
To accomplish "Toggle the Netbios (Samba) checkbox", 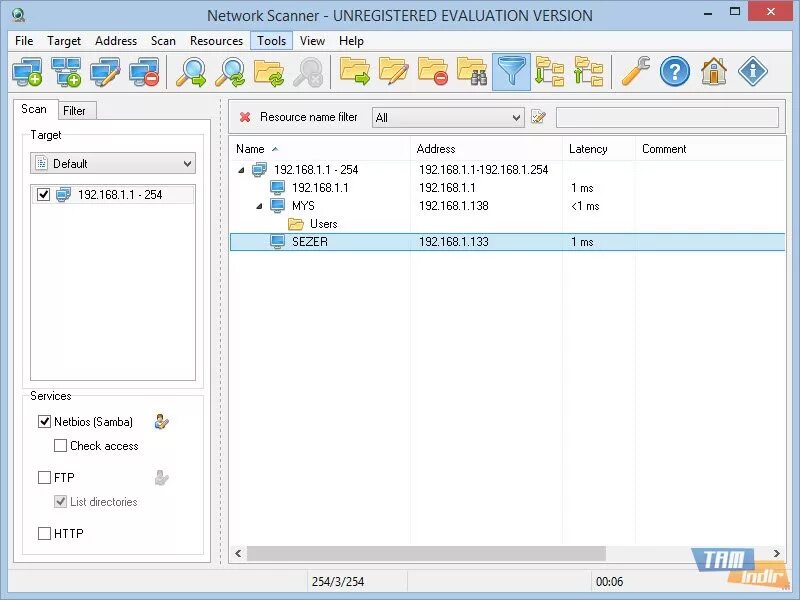I will tap(44, 421).
